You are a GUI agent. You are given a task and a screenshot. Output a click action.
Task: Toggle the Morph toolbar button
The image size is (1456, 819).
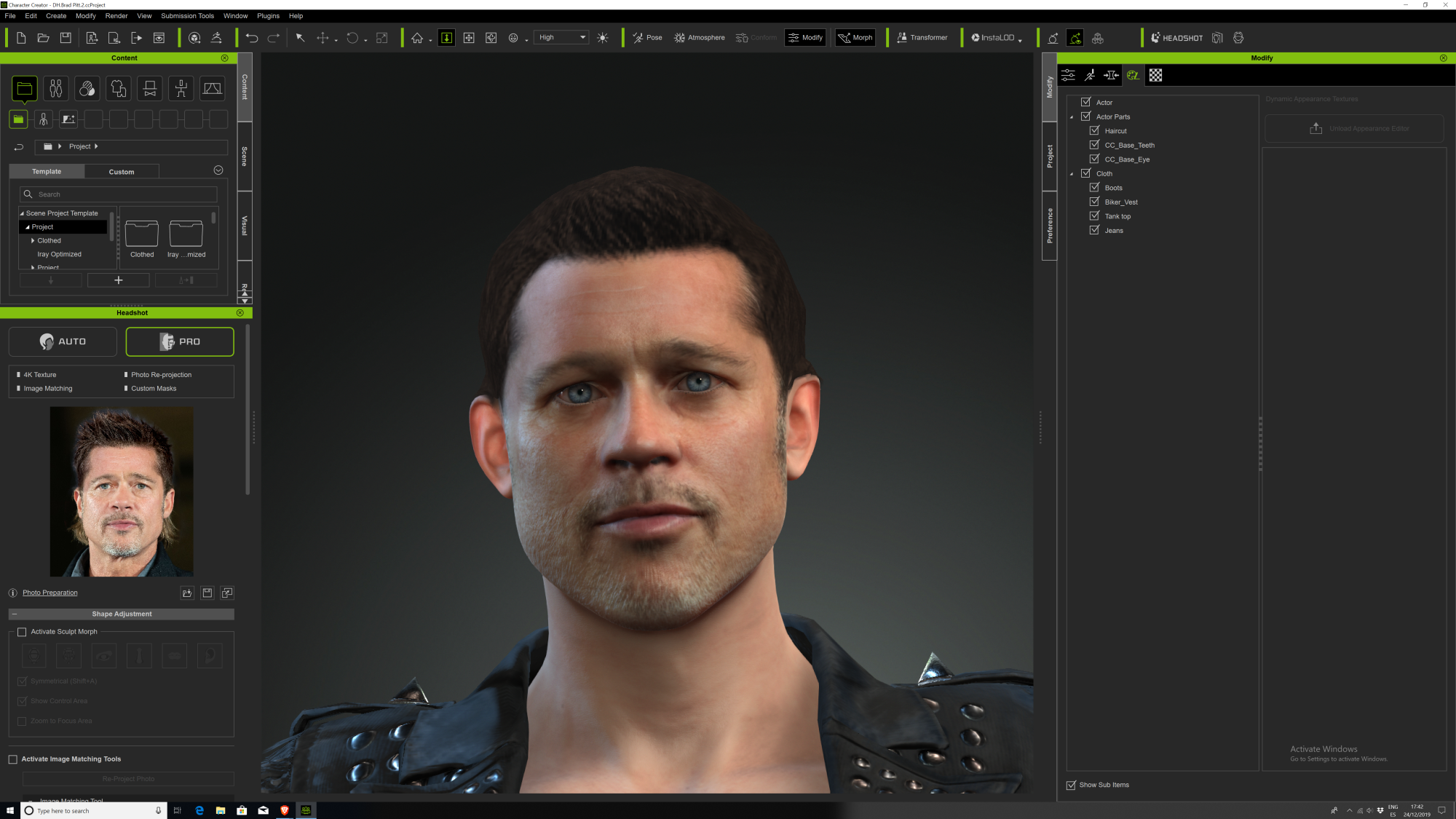[855, 38]
